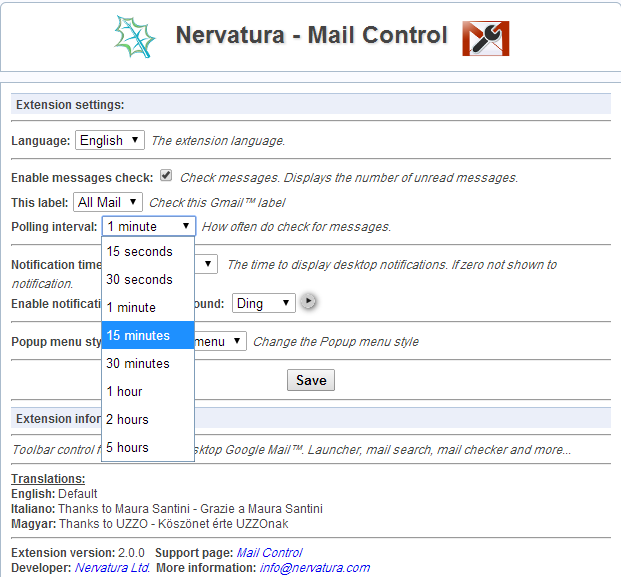The width and height of the screenshot is (621, 577).
Task: Collapse the Polling interval dropdown
Action: click(149, 226)
